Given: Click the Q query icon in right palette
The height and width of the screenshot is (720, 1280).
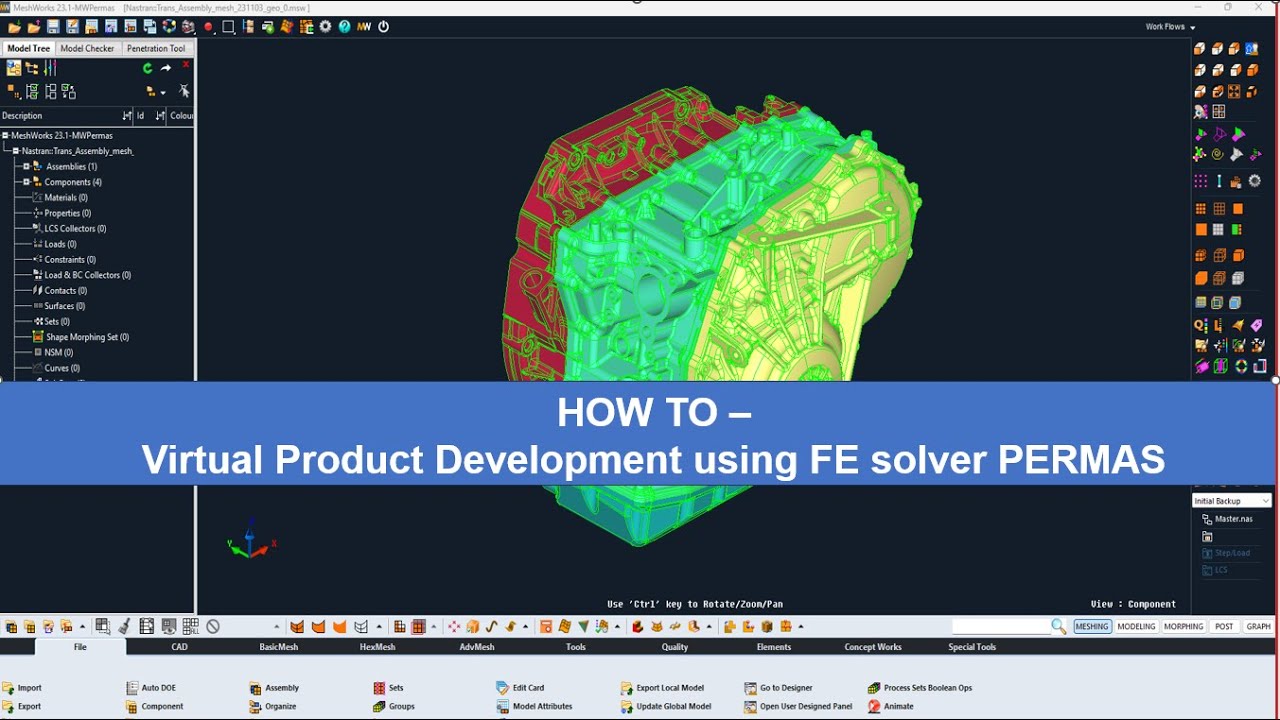Looking at the screenshot, I should pyautogui.click(x=1200, y=325).
